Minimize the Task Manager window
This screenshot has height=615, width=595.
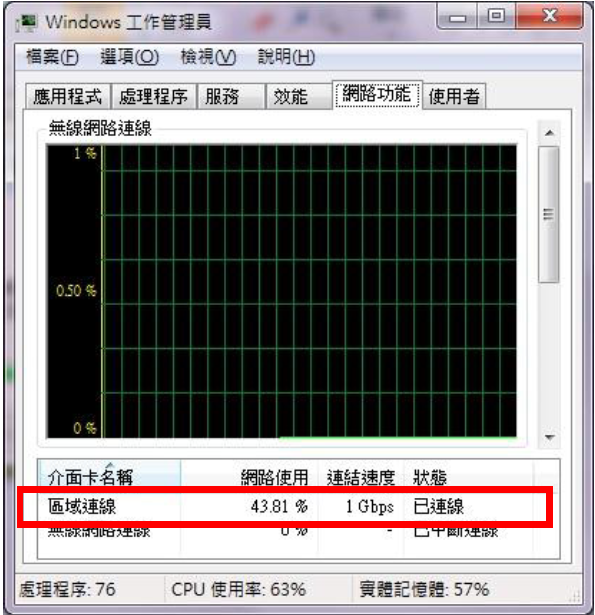coord(457,16)
